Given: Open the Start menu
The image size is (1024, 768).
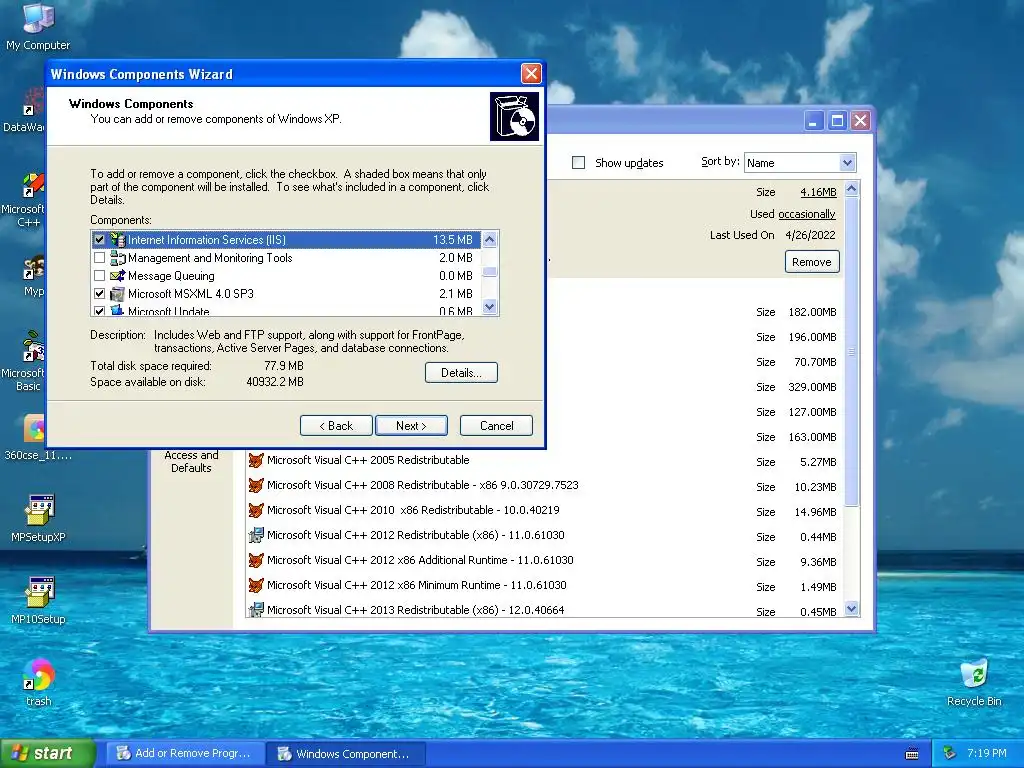Looking at the screenshot, I should [x=47, y=753].
